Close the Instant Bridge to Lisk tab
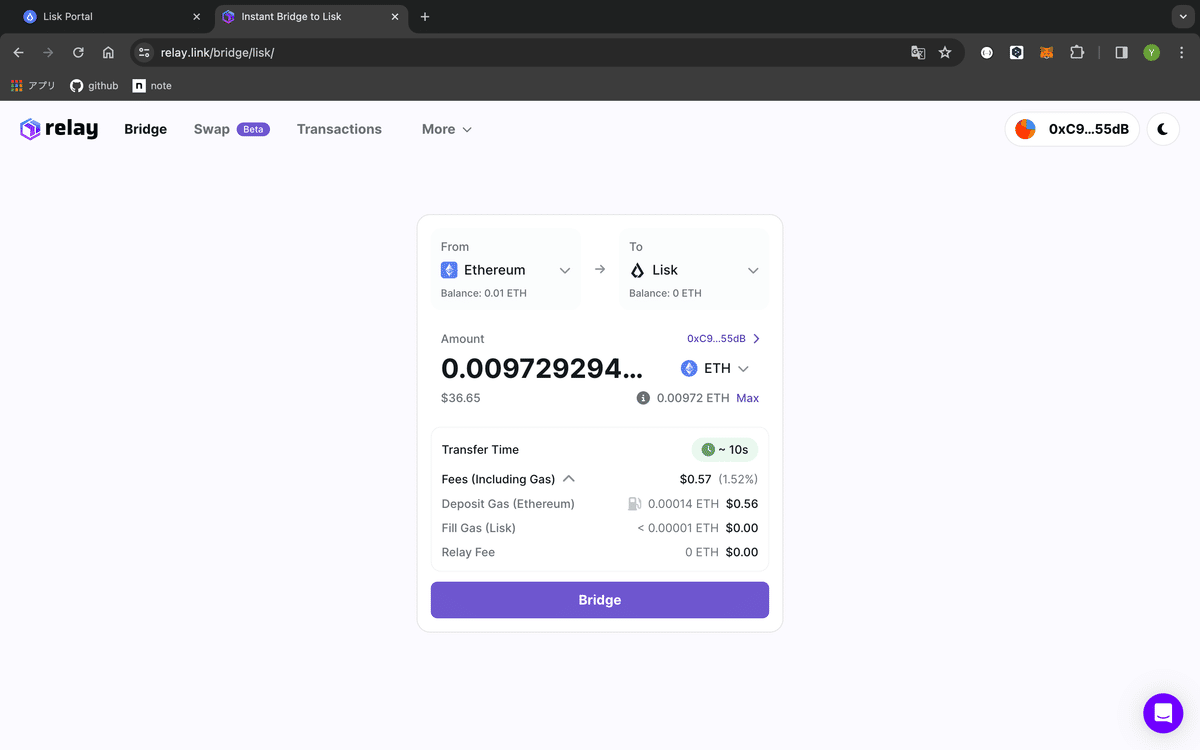The width and height of the screenshot is (1200, 750). tap(395, 17)
